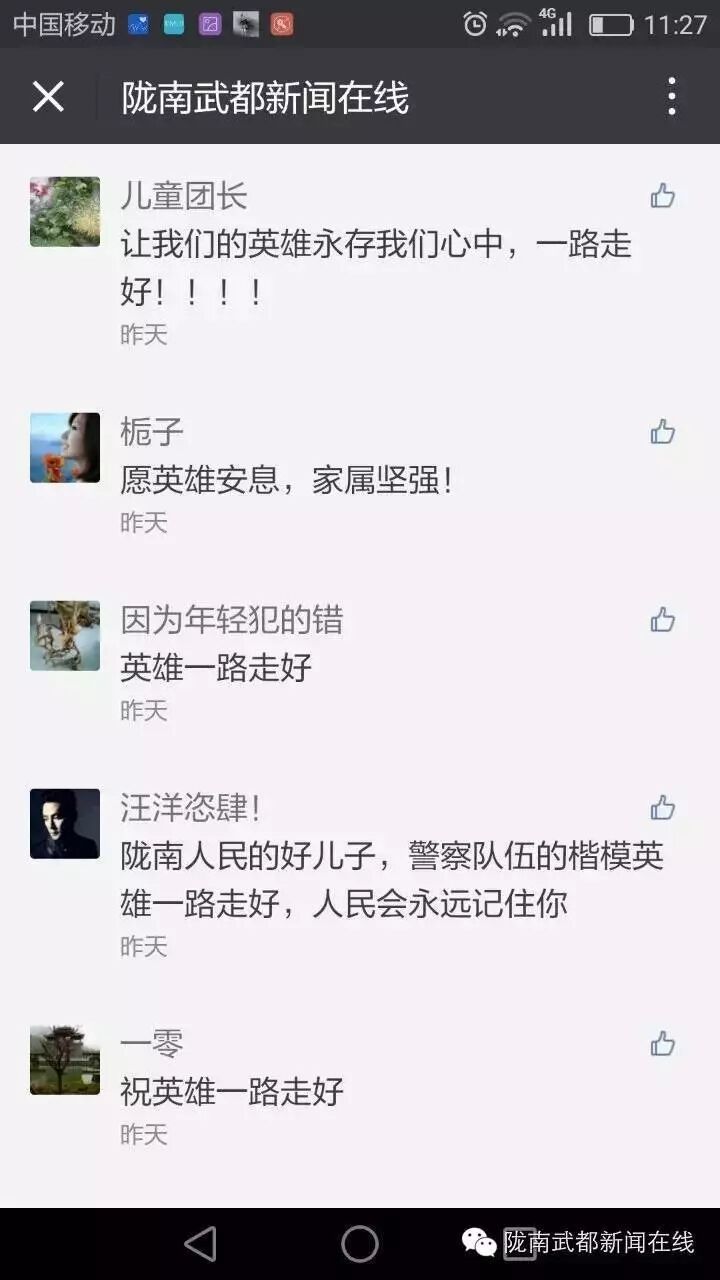Toggle thumbs-up on 因为年轻犯的错's comment

click(x=662, y=620)
